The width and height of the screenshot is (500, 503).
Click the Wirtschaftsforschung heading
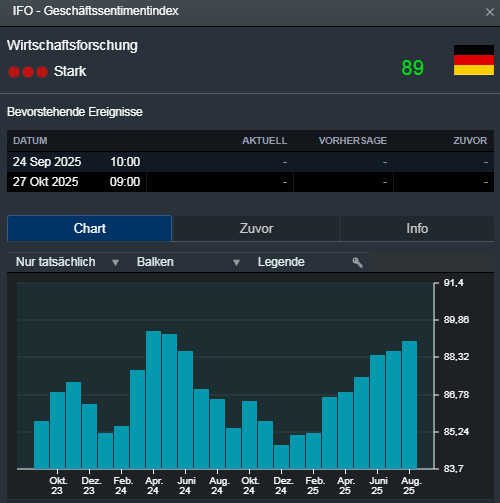tap(72, 46)
